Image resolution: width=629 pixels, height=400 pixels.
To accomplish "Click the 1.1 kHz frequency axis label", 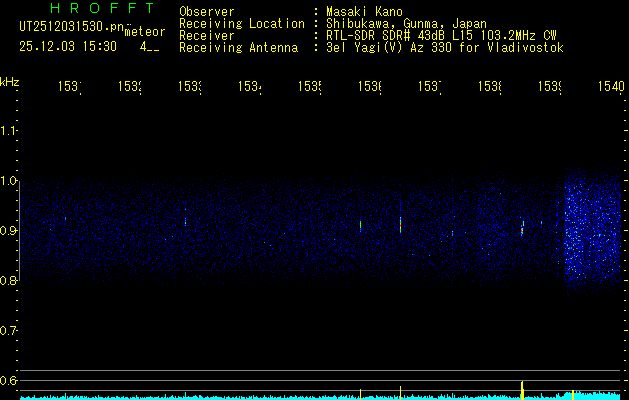I will [8, 130].
